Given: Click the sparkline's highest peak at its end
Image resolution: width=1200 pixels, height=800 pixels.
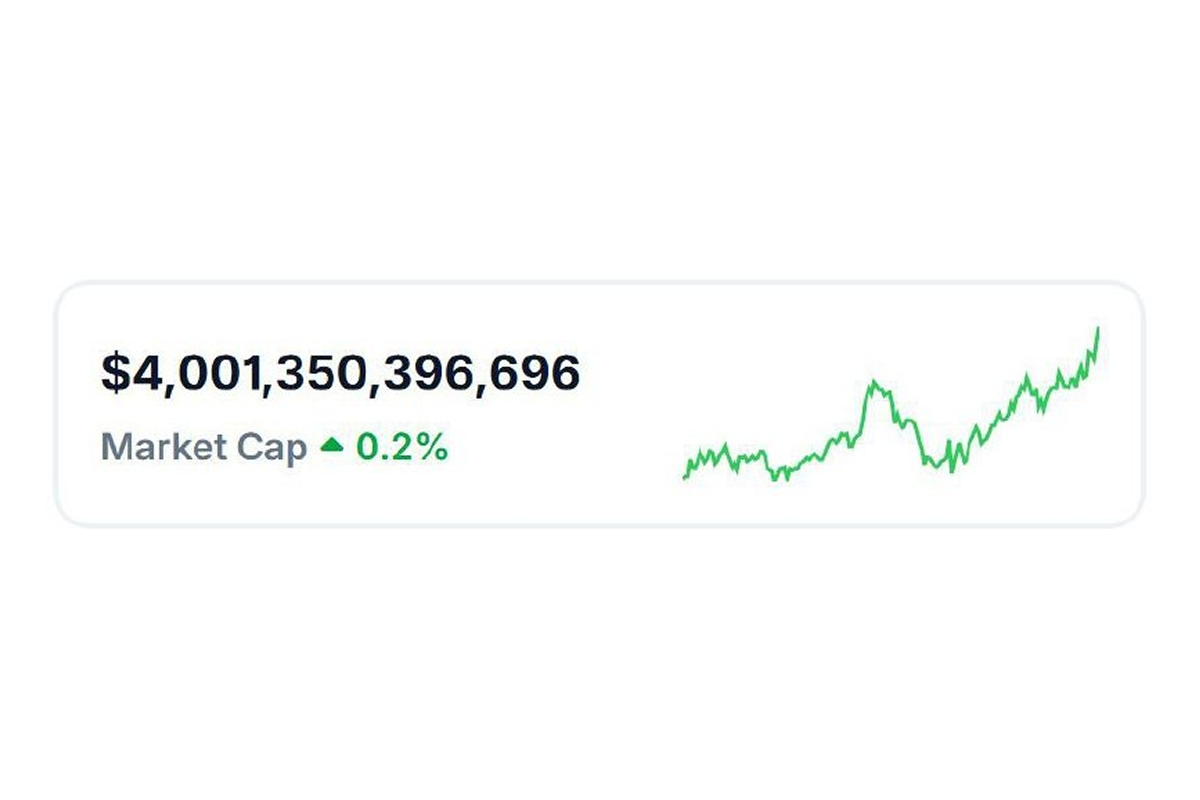Looking at the screenshot, I should [x=1098, y=329].
